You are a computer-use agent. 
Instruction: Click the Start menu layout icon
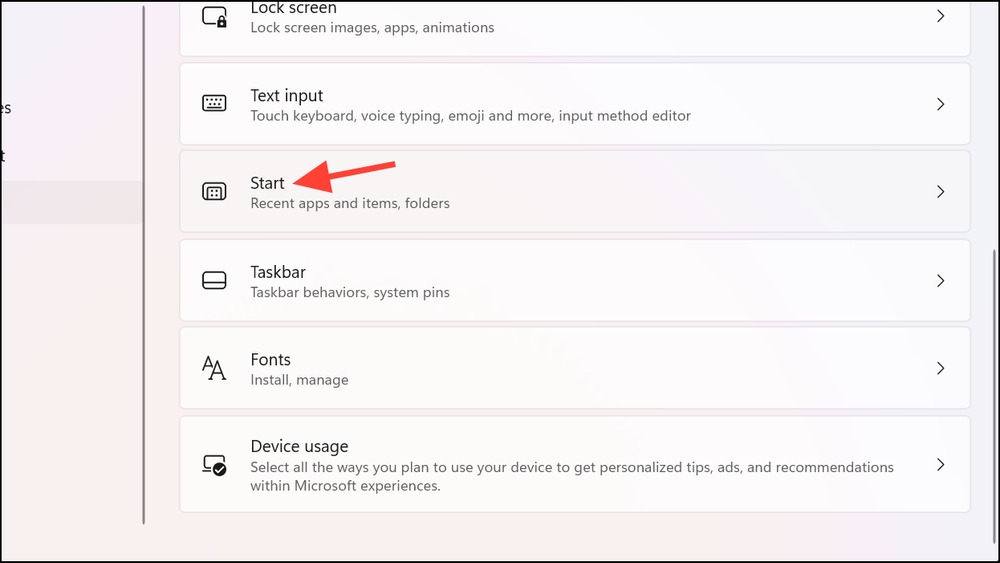(214, 191)
